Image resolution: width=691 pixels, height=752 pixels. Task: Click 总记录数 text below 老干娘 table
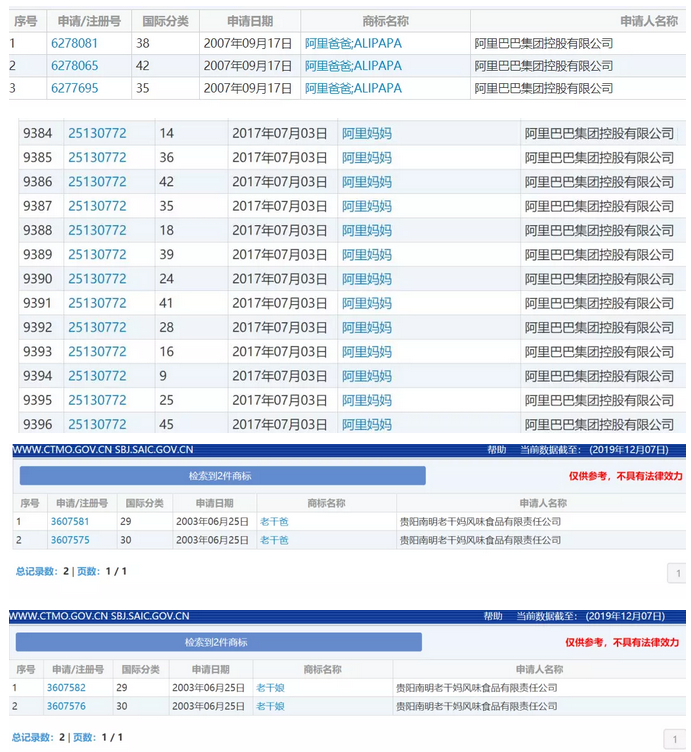[33, 737]
